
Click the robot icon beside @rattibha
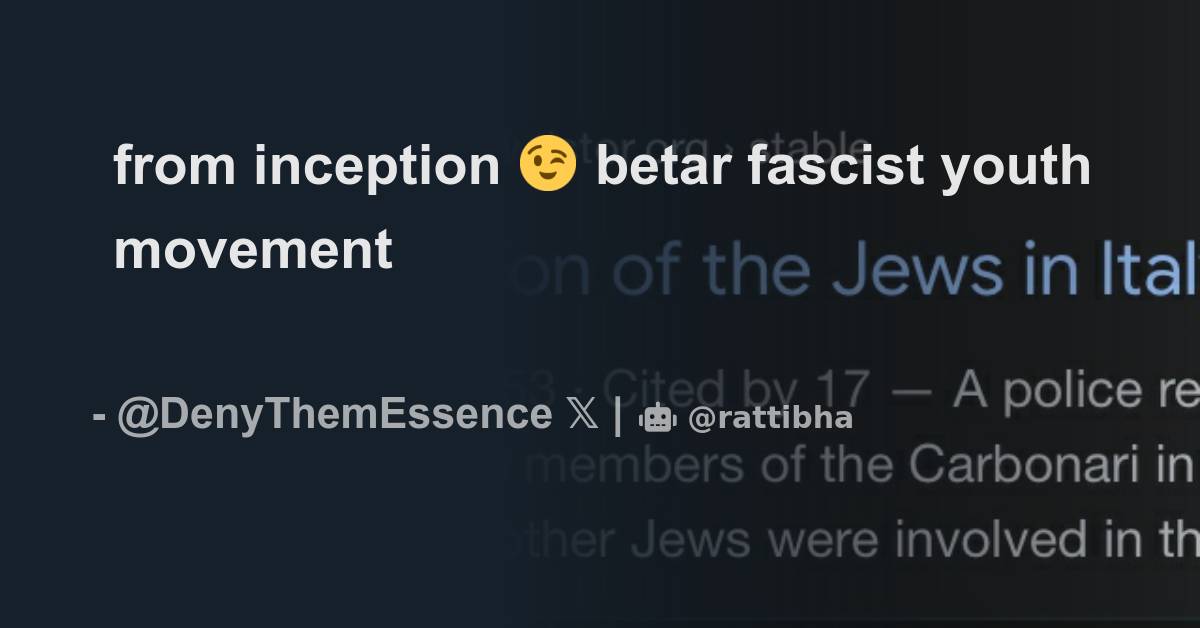657,417
